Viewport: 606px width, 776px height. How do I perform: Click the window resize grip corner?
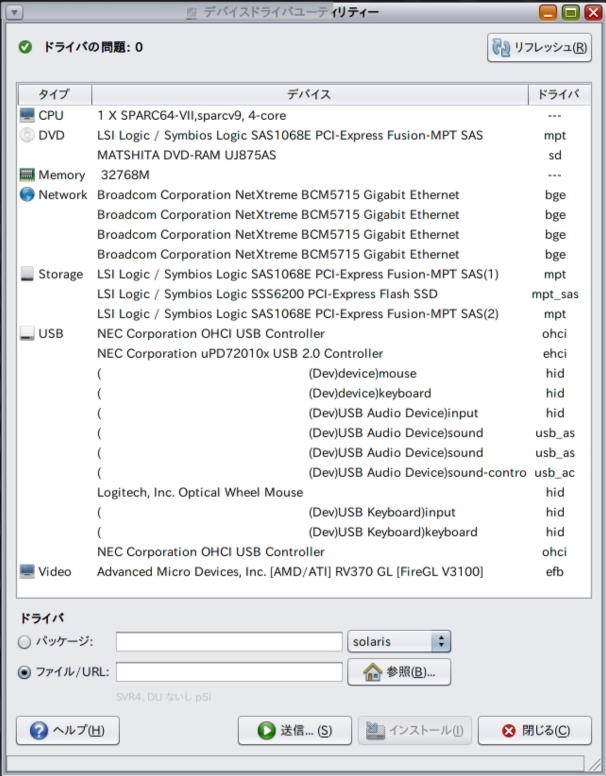coord(595,764)
